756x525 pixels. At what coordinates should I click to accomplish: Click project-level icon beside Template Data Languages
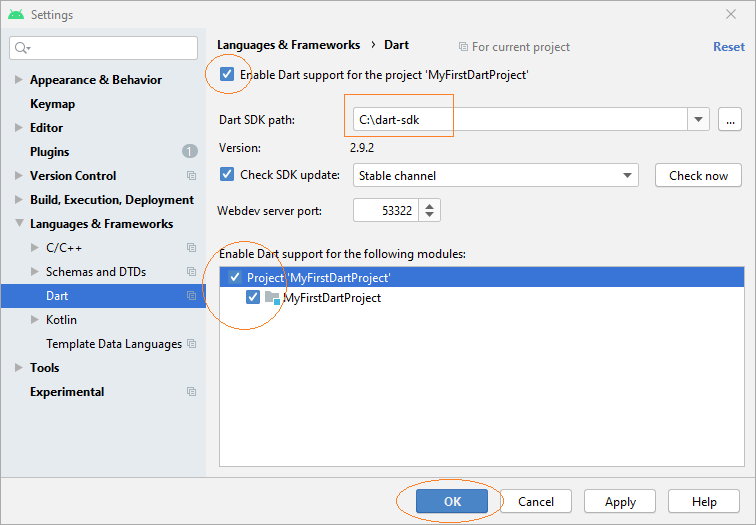point(191,344)
